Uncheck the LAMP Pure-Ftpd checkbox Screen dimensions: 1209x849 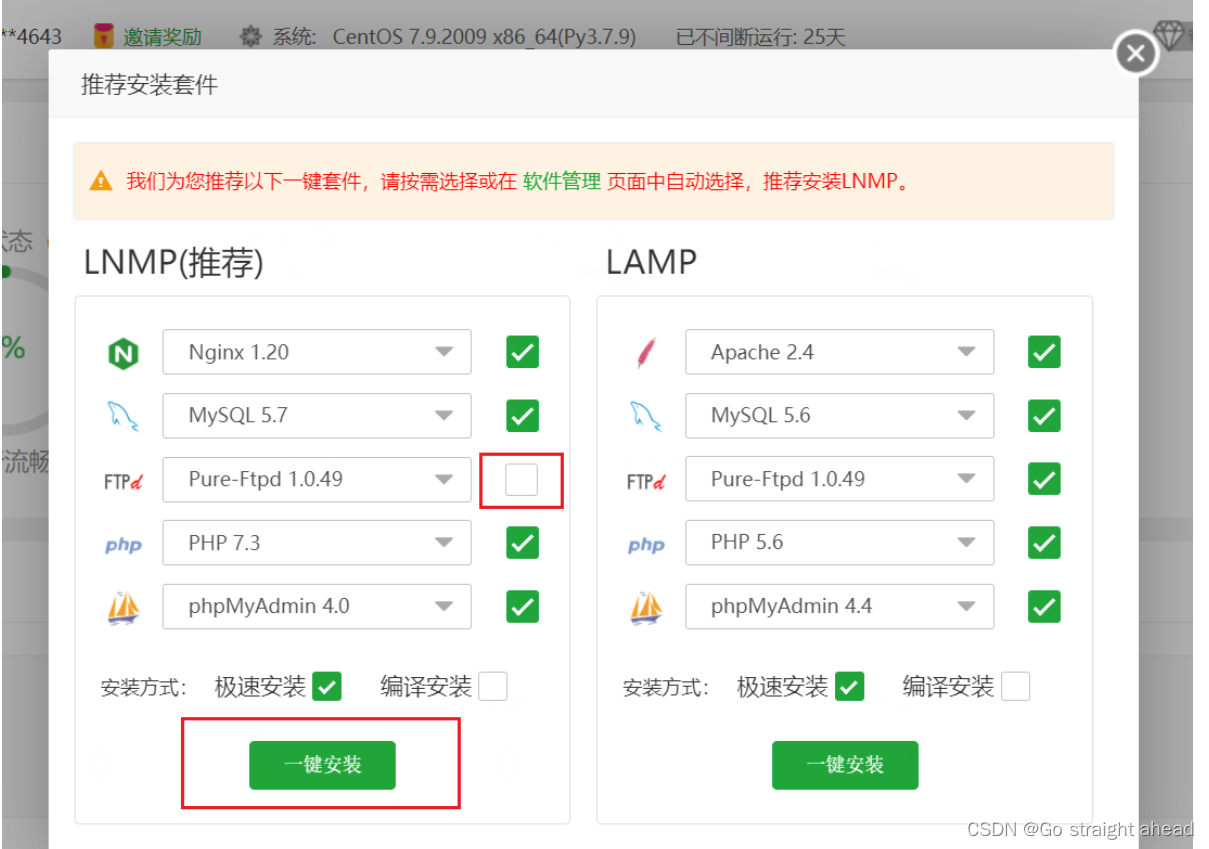[1044, 480]
